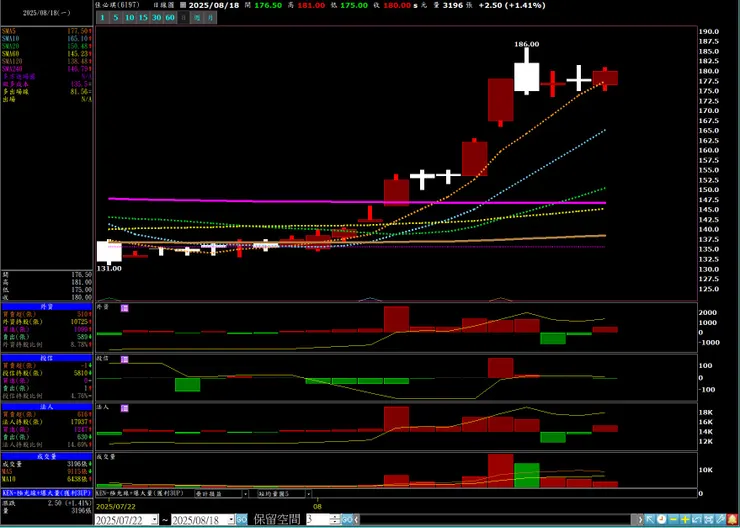Image resolution: width=740 pixels, height=528 pixels.
Task: Click the tallest red bar in the 成交量 chart
Action: pos(500,471)
